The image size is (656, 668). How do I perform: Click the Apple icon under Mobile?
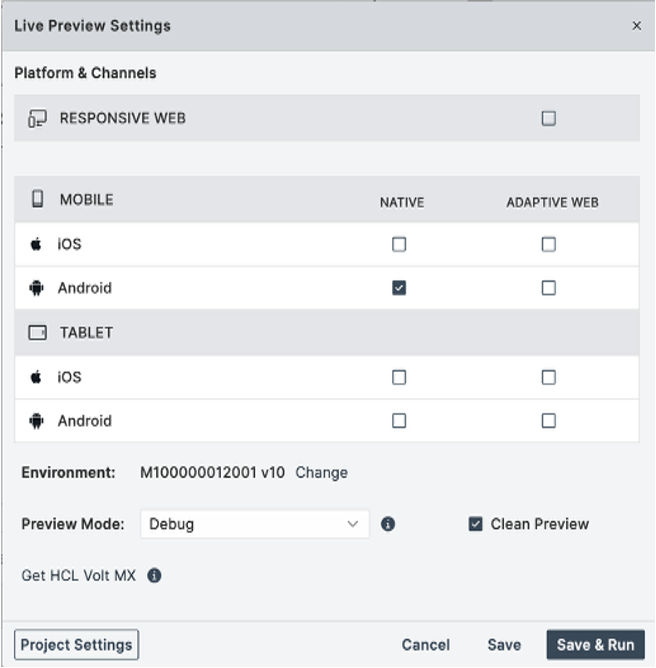coord(37,244)
